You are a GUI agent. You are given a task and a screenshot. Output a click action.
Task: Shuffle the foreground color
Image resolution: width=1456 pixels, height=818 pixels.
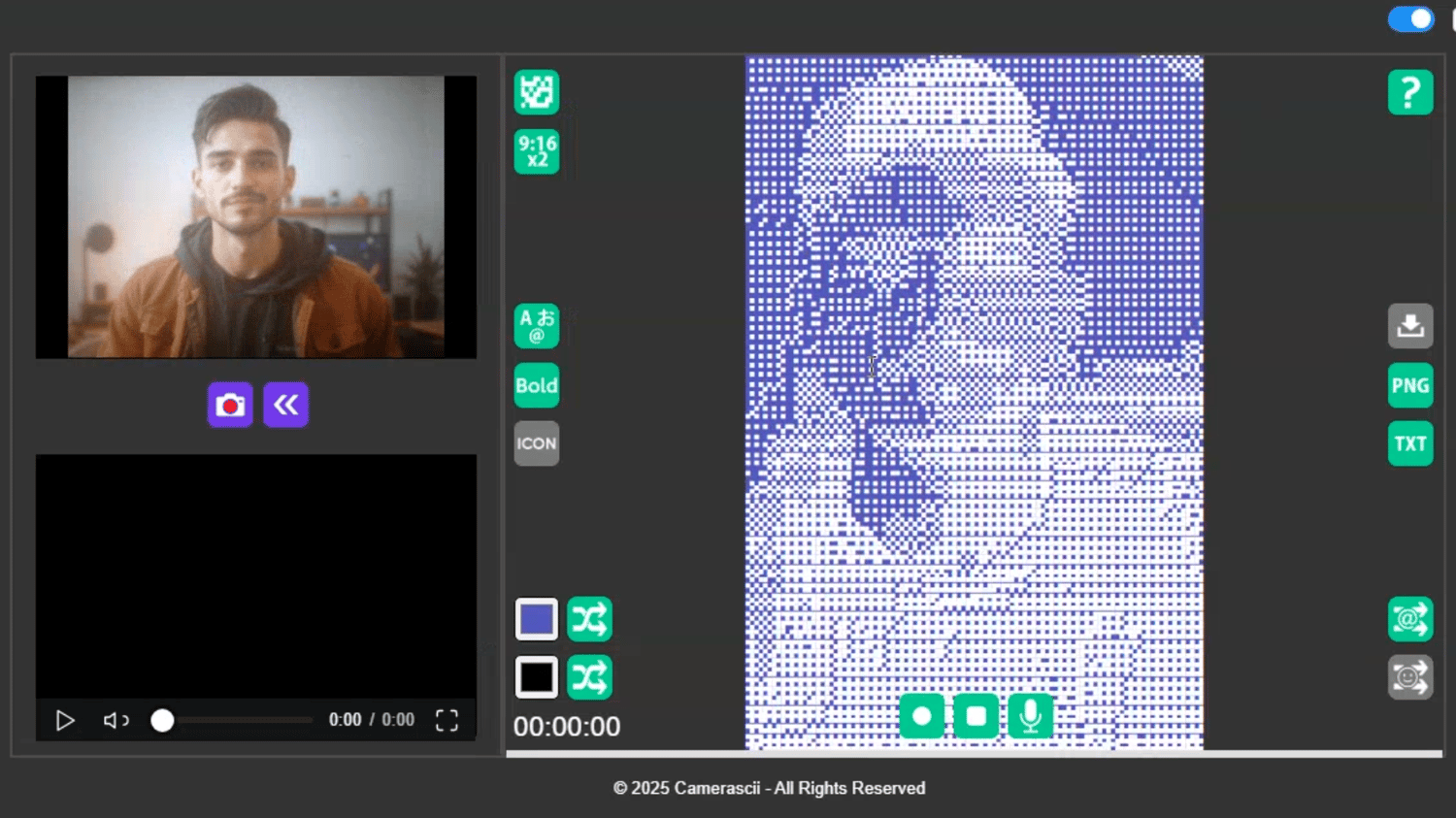click(589, 619)
